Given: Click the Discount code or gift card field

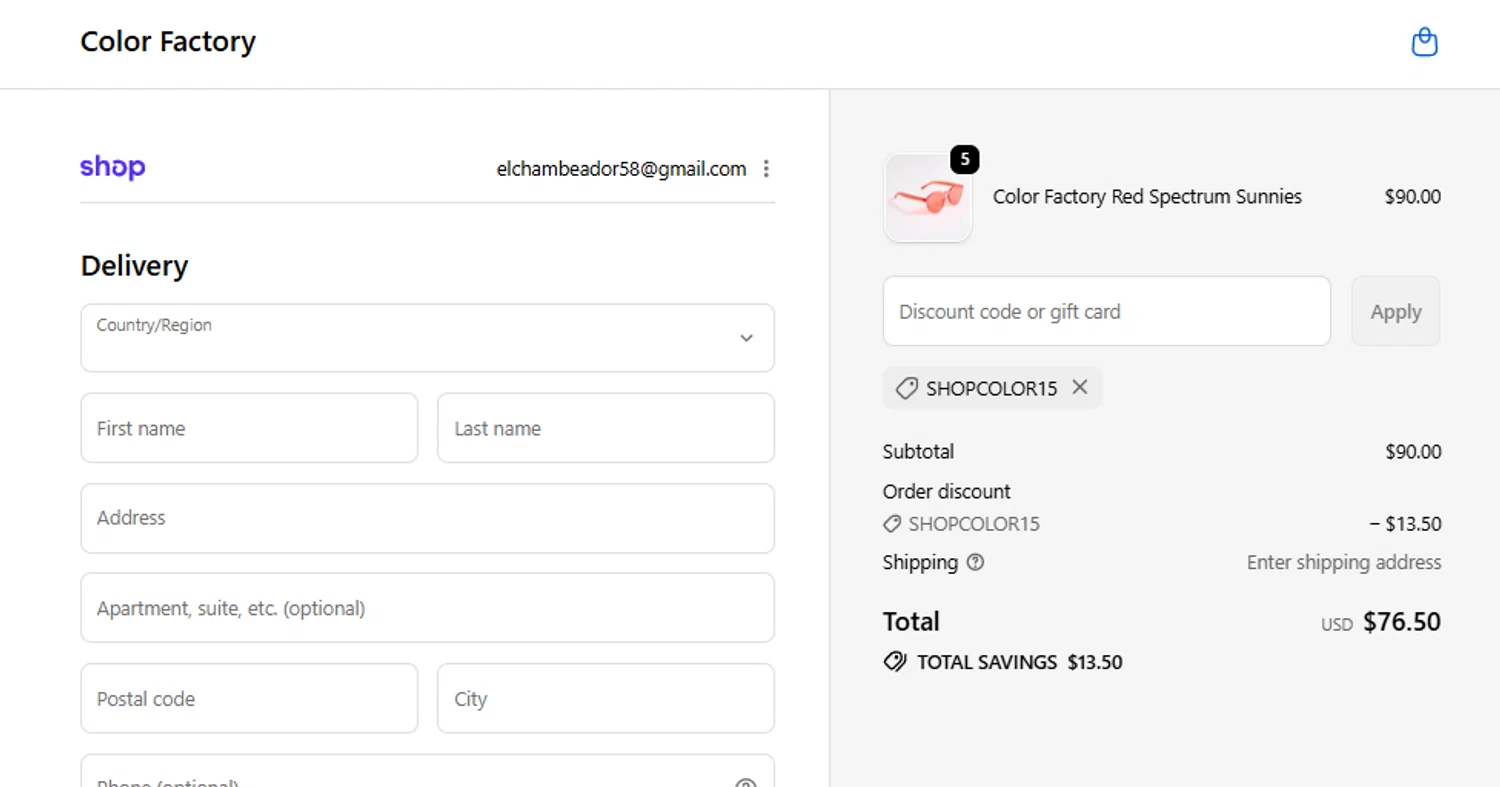Looking at the screenshot, I should click(x=1106, y=312).
